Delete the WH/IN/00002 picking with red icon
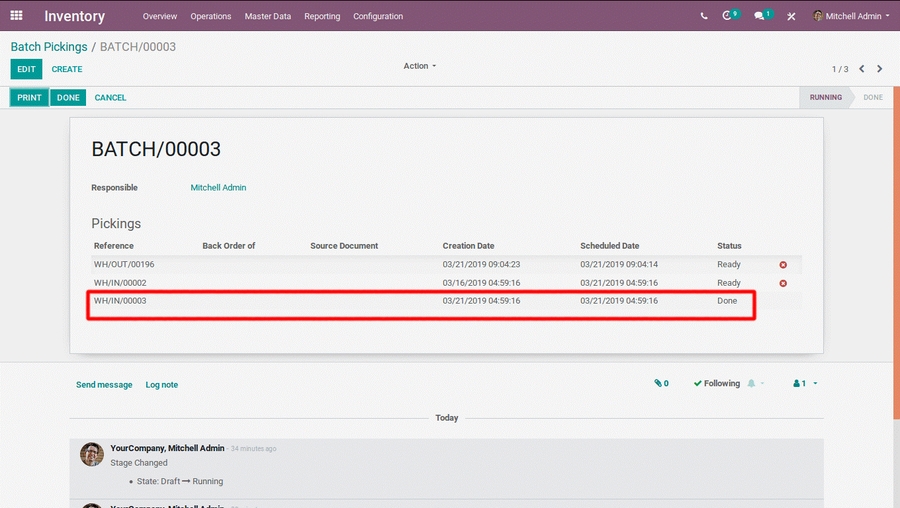 tap(783, 284)
